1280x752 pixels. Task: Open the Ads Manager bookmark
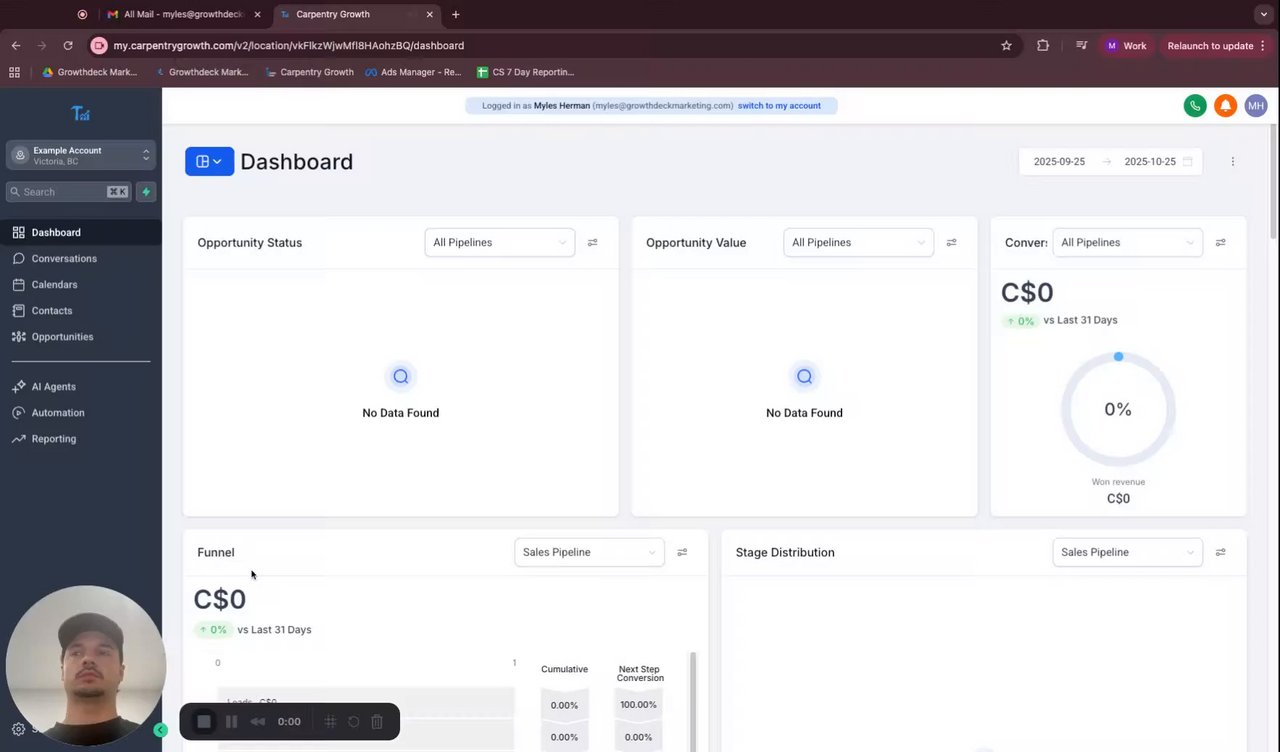tap(413, 72)
